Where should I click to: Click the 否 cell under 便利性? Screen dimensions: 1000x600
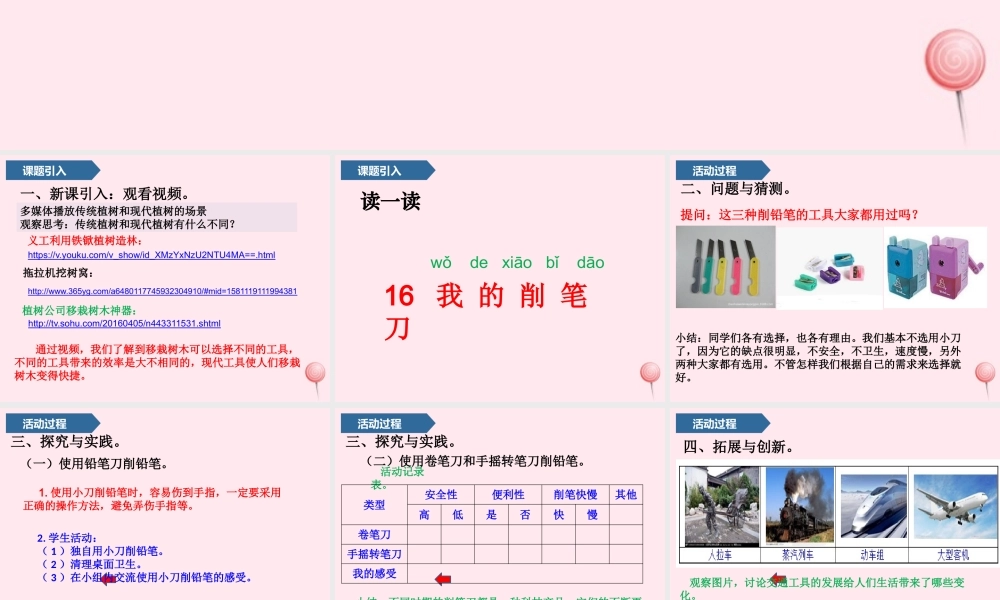[x=525, y=515]
